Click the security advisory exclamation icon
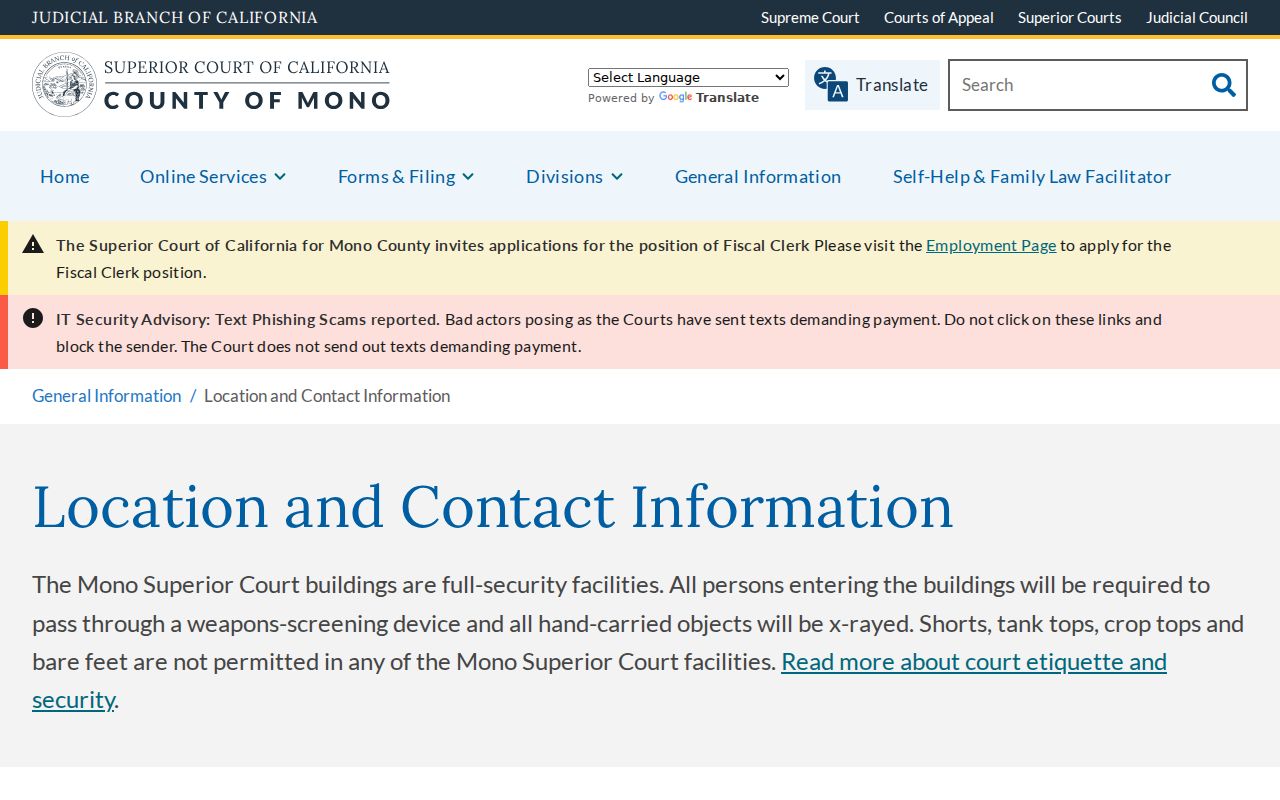1280x800 pixels. 33,318
